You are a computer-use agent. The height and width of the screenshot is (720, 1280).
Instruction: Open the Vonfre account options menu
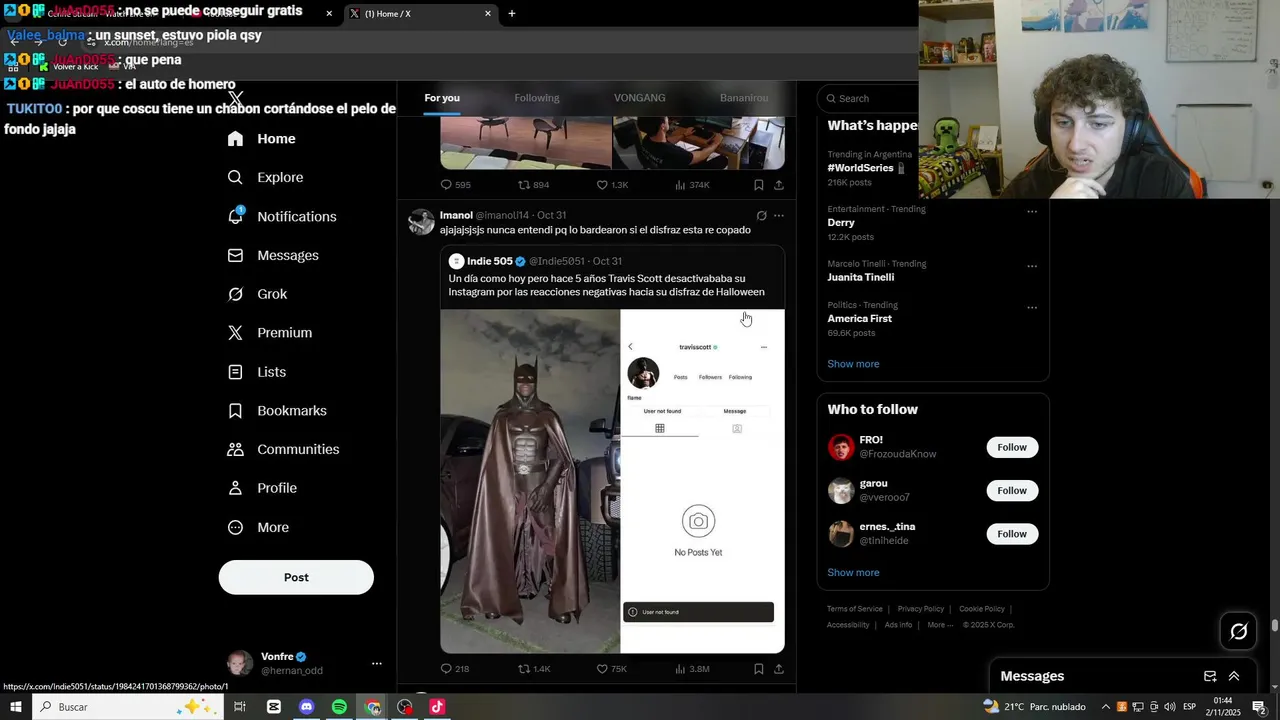coord(376,663)
